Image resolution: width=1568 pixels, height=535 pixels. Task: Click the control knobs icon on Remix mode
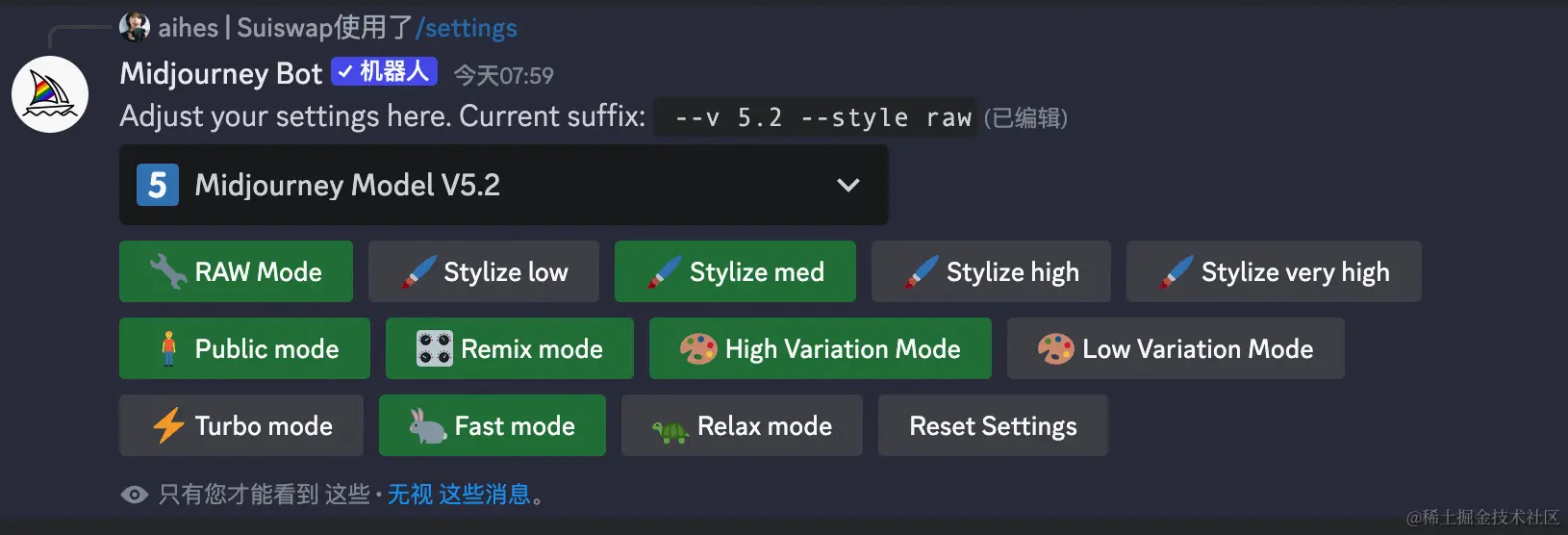(434, 348)
